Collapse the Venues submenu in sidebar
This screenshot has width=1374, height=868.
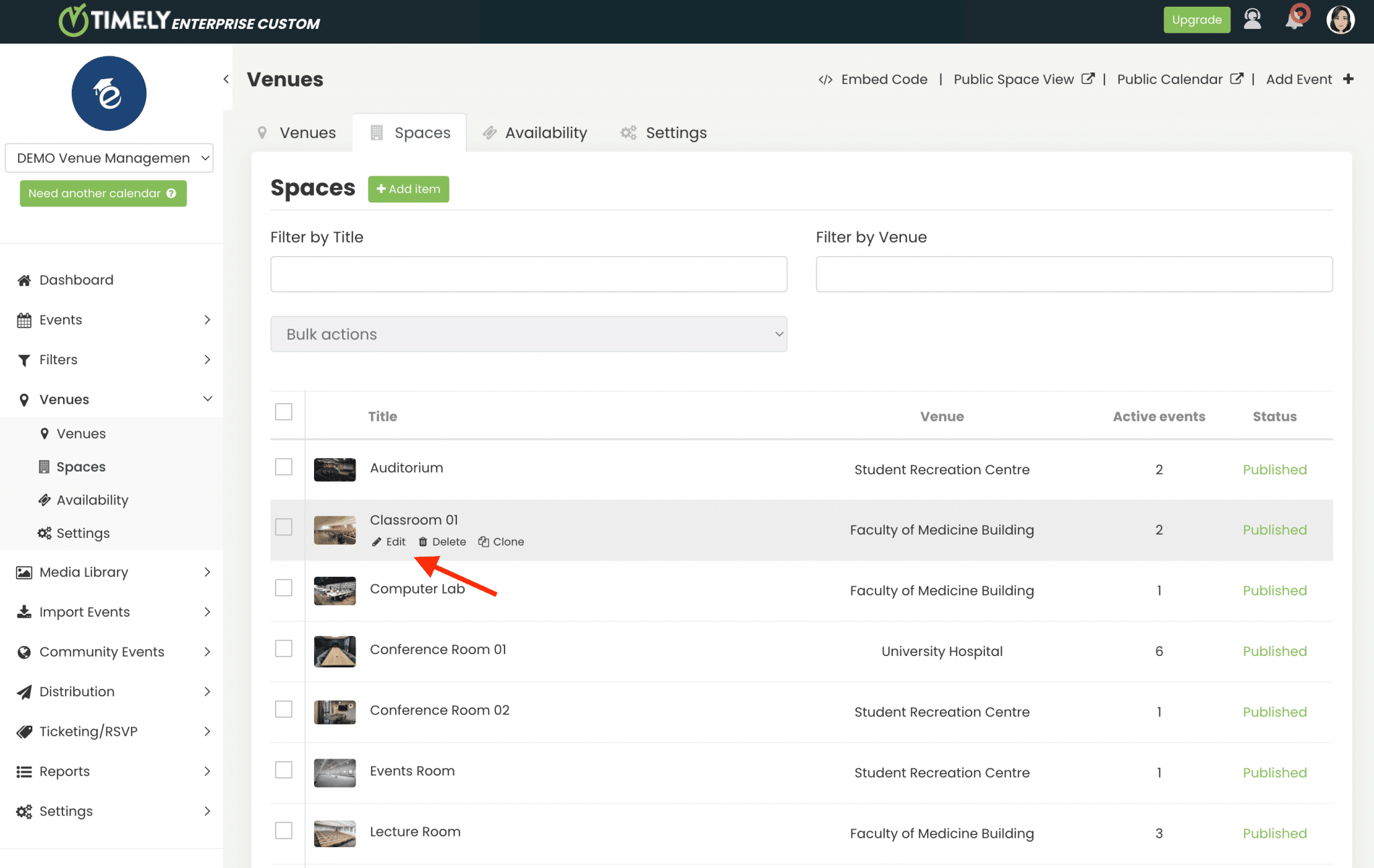[x=207, y=398]
